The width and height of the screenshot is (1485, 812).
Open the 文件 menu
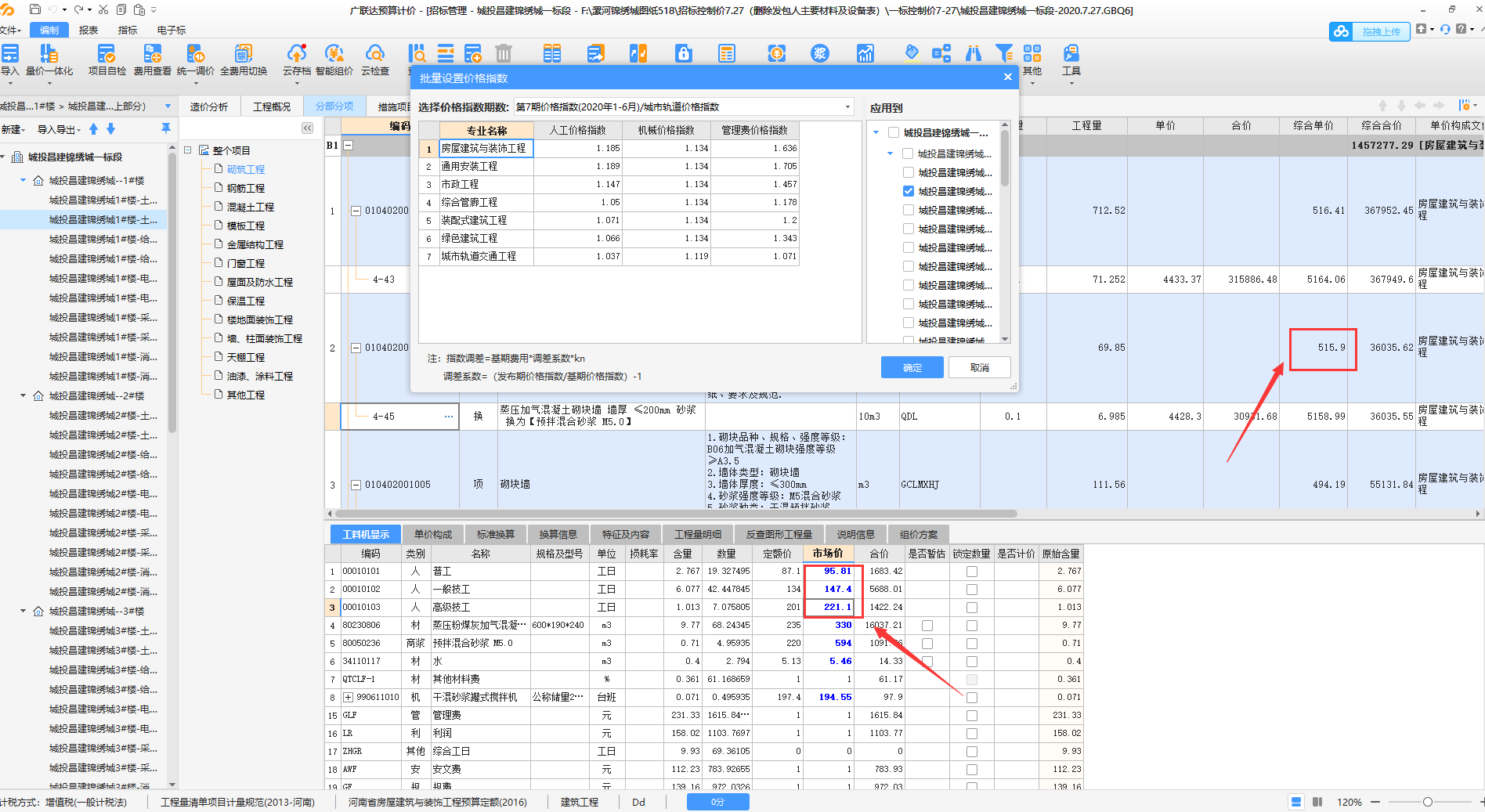[10, 30]
